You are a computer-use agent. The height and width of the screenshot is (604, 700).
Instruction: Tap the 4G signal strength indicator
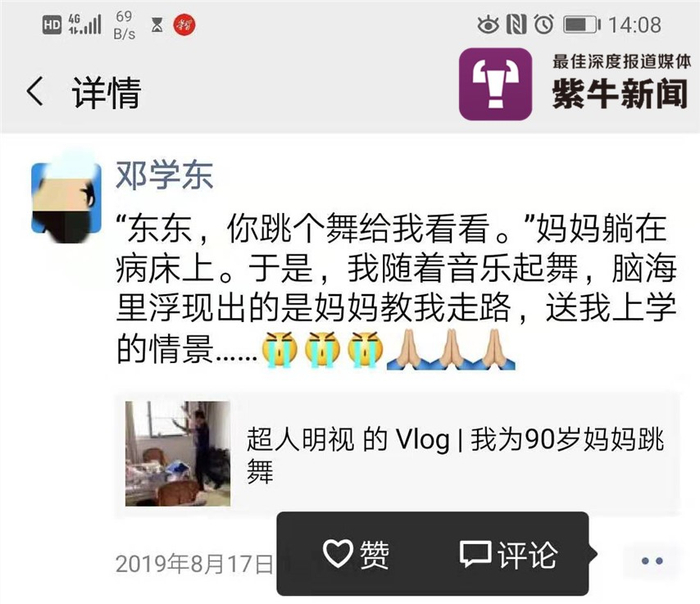85,24
